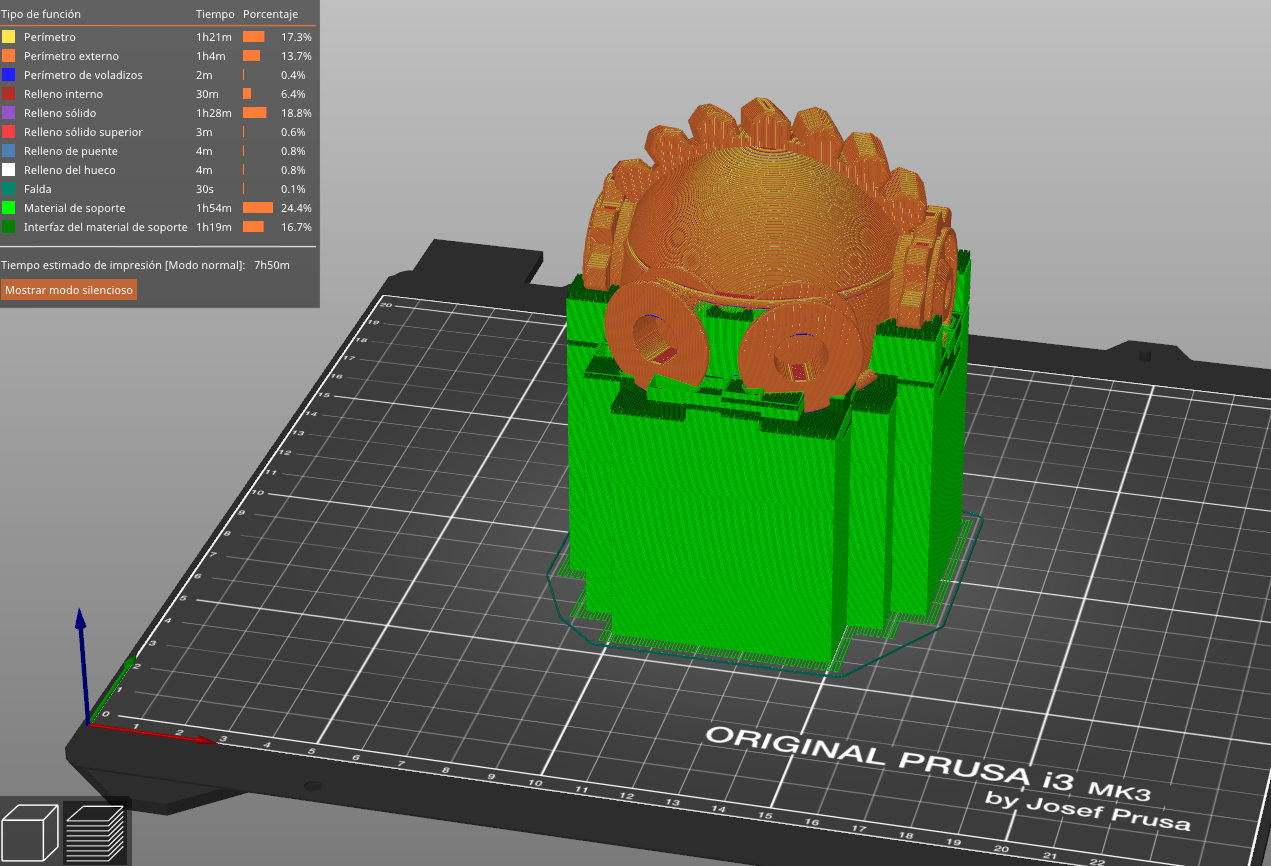Click the bright green Material de soporte swatch
Screen dimensions: 1271x866
coord(8,207)
